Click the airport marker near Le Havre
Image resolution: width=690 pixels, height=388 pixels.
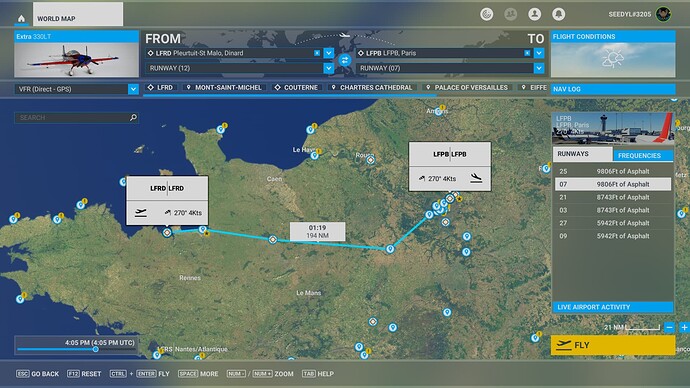314,155
